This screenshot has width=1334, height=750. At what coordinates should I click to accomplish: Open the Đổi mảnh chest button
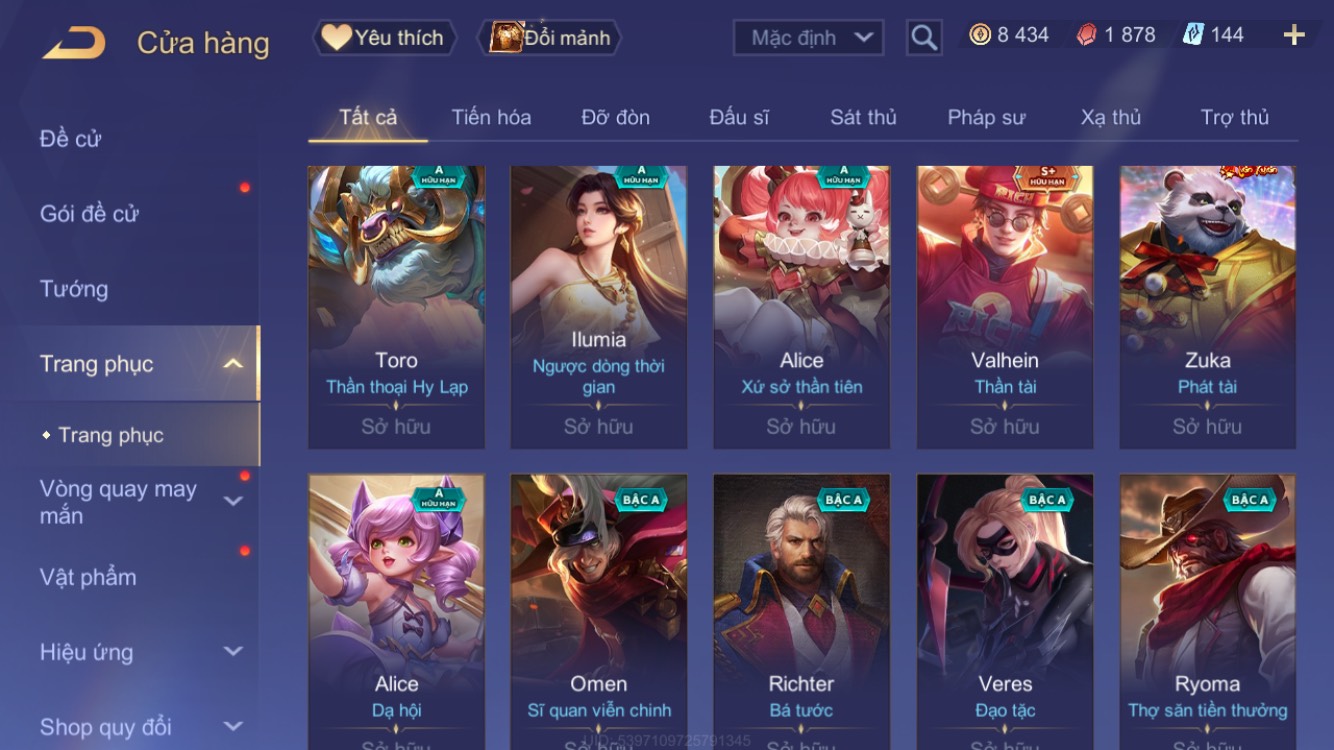click(553, 38)
